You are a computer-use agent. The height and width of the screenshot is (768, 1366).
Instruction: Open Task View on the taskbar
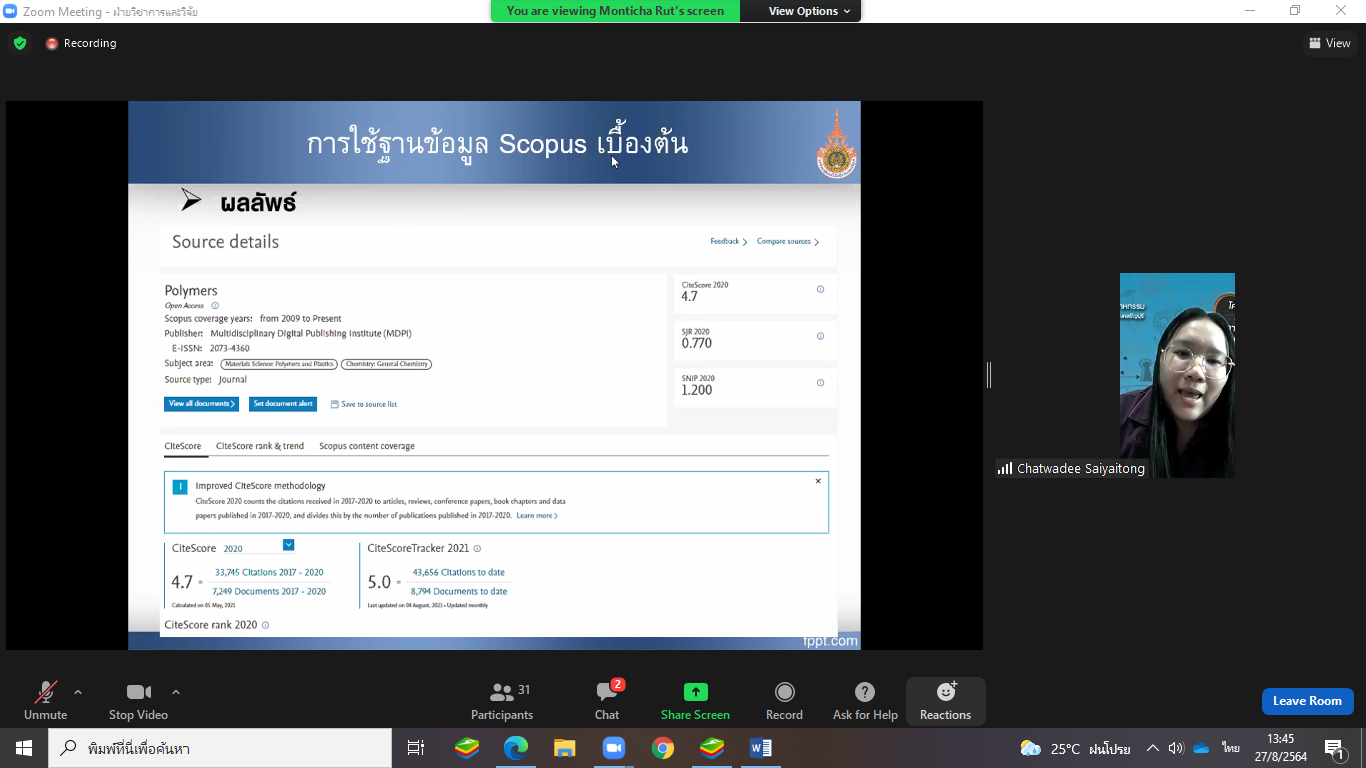(416, 748)
